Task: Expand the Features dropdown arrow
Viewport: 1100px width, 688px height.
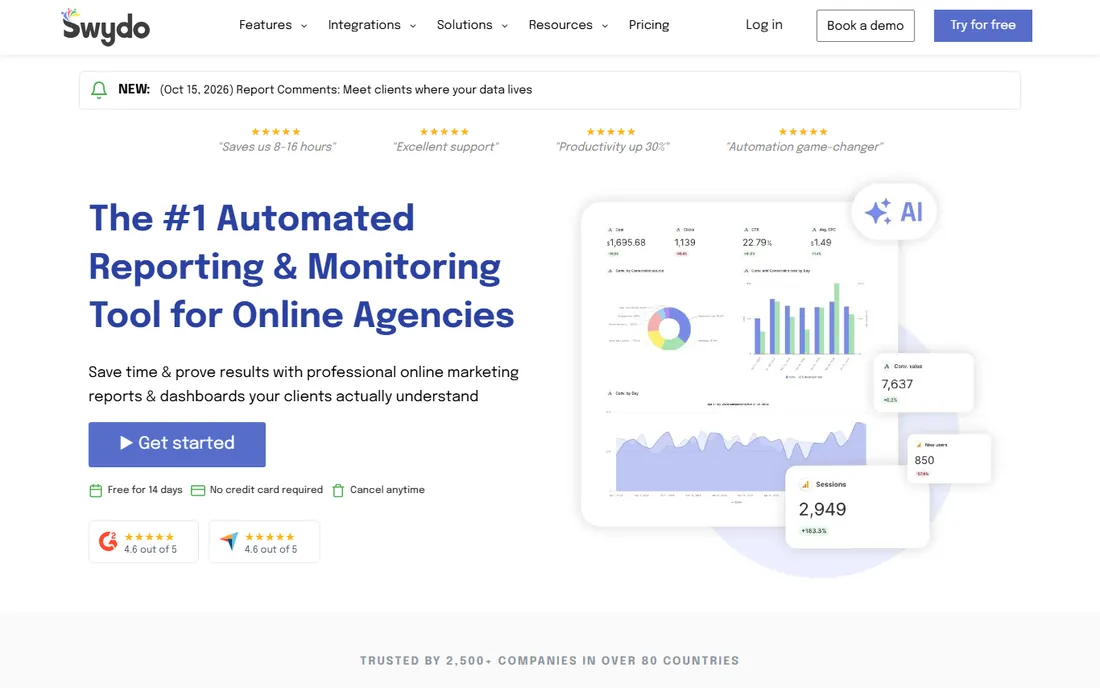Action: (304, 26)
